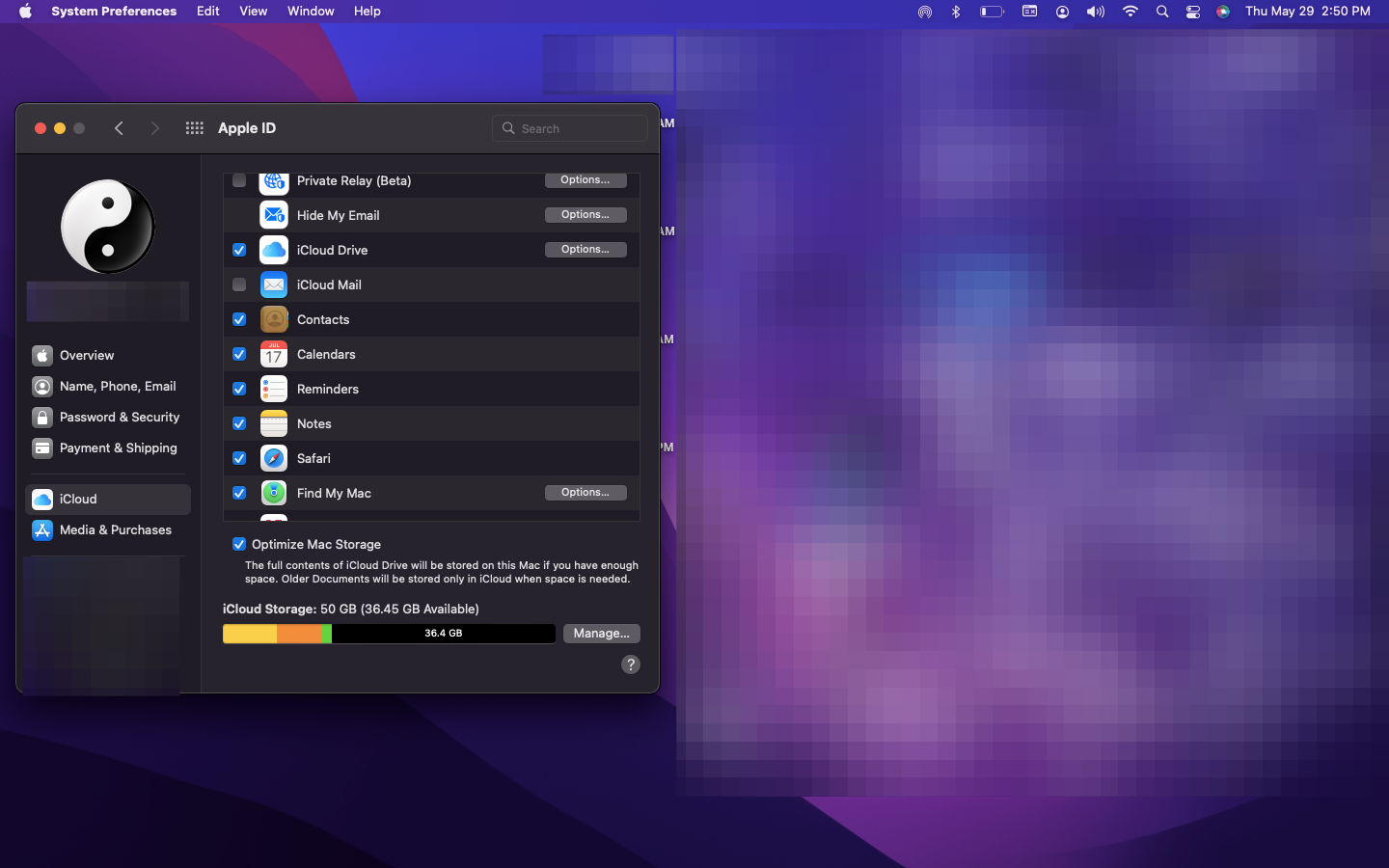Open Spotlight search in menu bar
The image size is (1389, 868).
(x=1161, y=12)
